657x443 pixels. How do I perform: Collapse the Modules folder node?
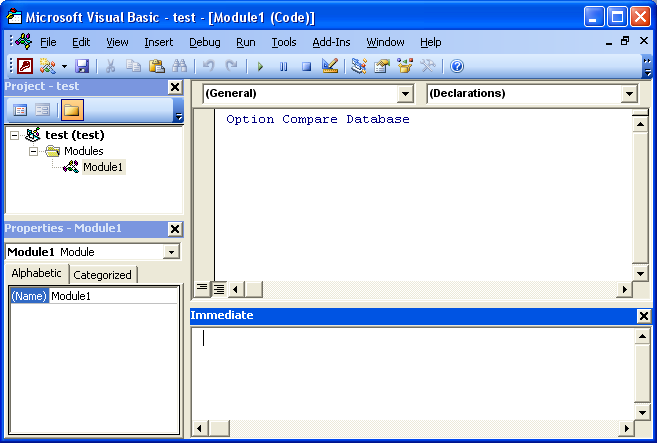34,151
